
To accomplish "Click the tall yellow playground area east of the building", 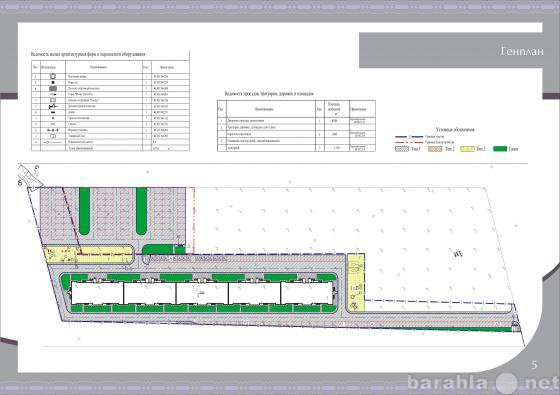I will (x=356, y=282).
